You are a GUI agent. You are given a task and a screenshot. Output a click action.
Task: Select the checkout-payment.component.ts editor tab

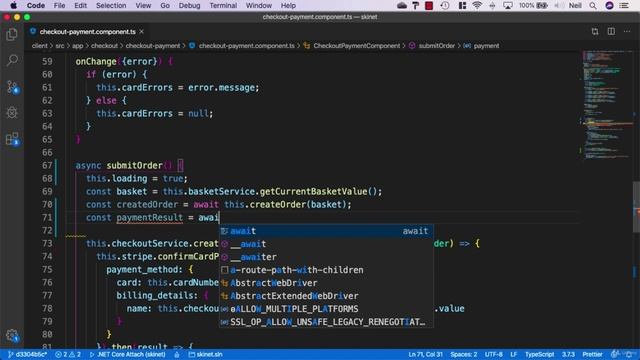click(x=87, y=31)
